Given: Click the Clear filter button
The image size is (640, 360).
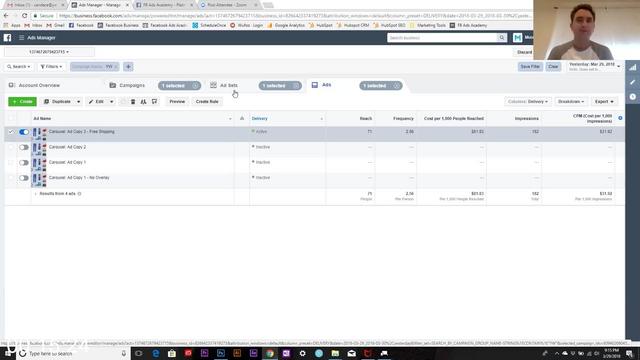Looking at the screenshot, I should pyautogui.click(x=553, y=67).
